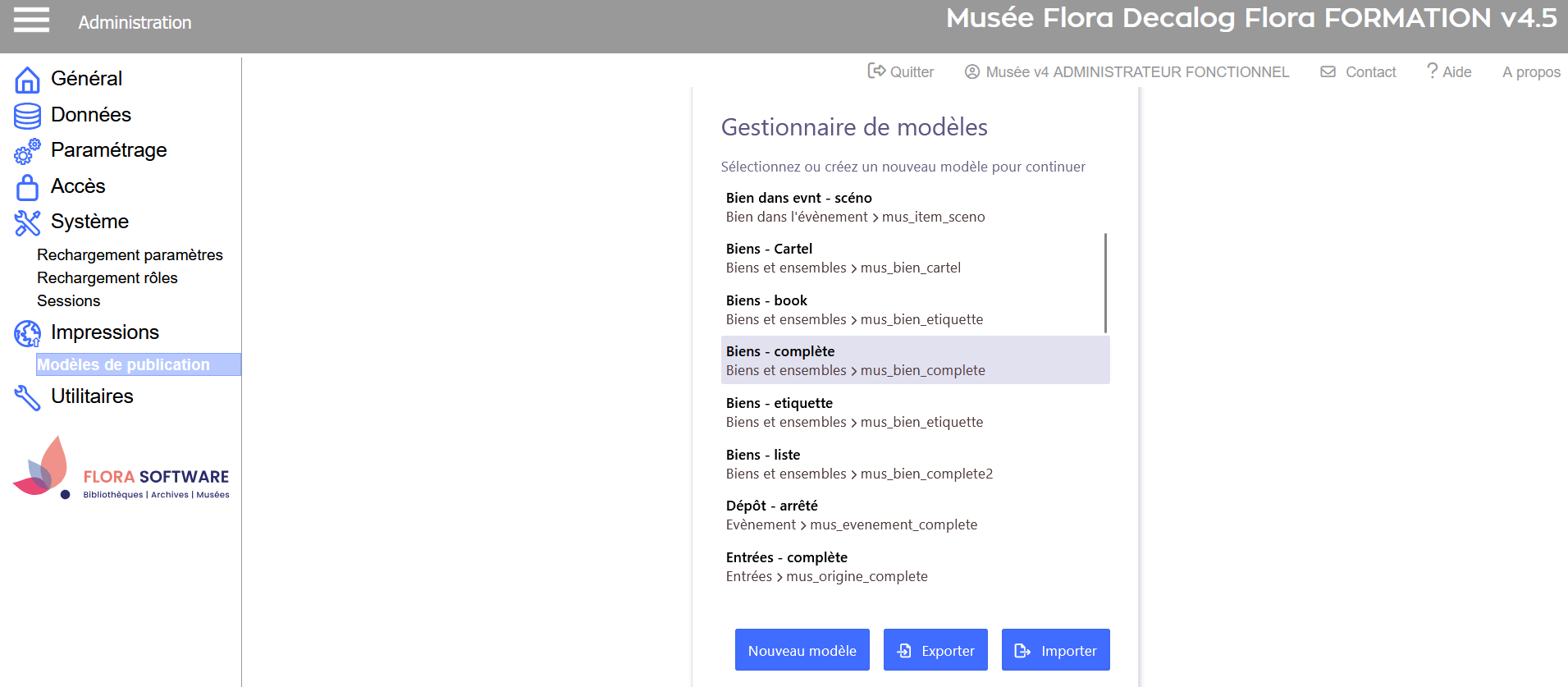Click the Administration header title
Viewport: 1568px width, 687px height.
point(135,22)
